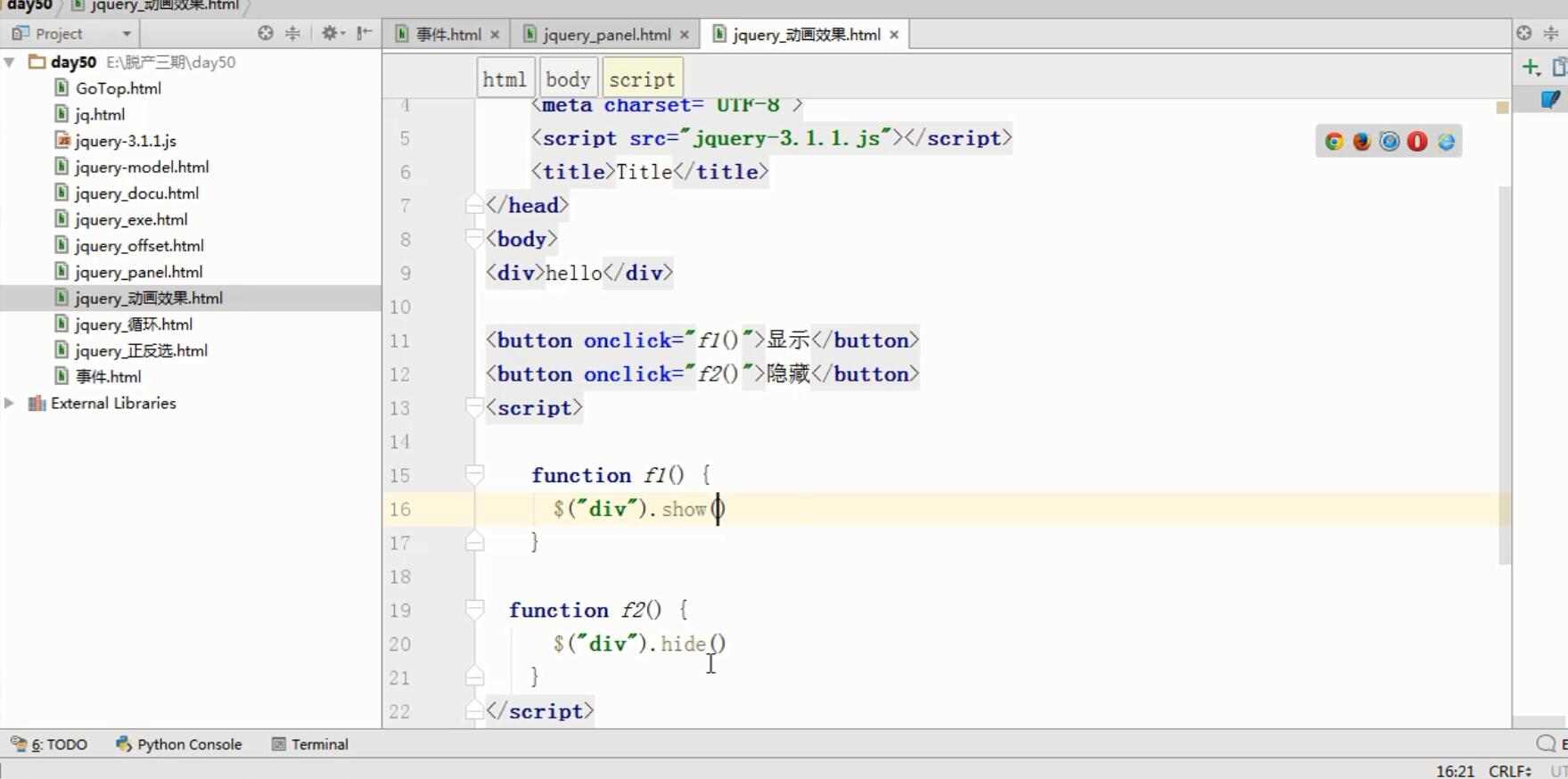The image size is (1568, 779).
Task: Hide the Project tool window
Action: click(364, 33)
